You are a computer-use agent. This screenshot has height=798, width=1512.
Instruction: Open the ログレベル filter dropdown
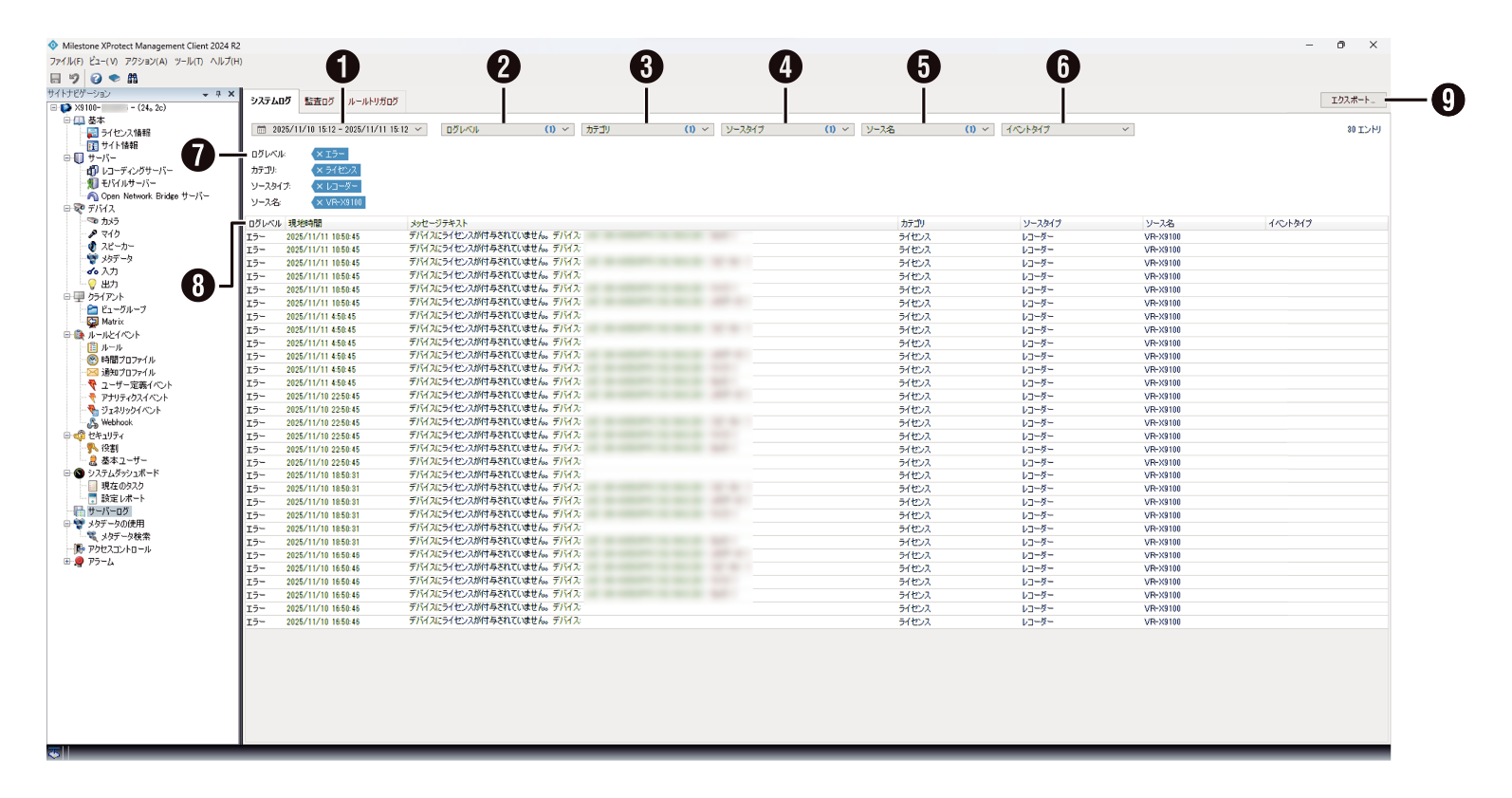[x=507, y=129]
